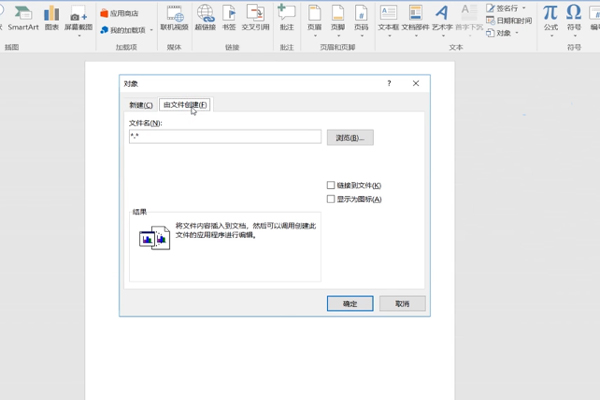Open document parts (文档部件)
Screen dimensions: 600x400
[x=415, y=18]
